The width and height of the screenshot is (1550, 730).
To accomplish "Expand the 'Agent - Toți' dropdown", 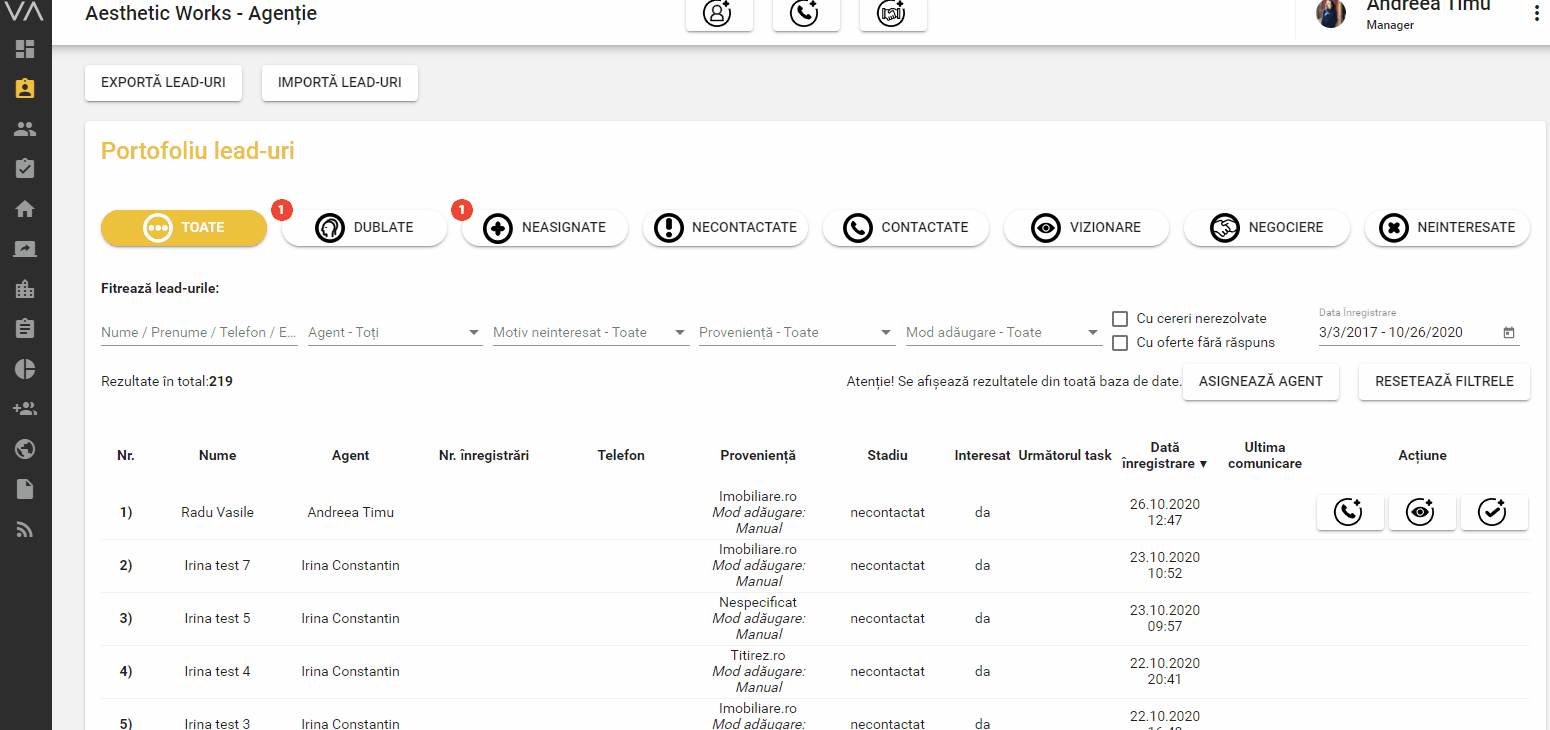I will [x=395, y=332].
